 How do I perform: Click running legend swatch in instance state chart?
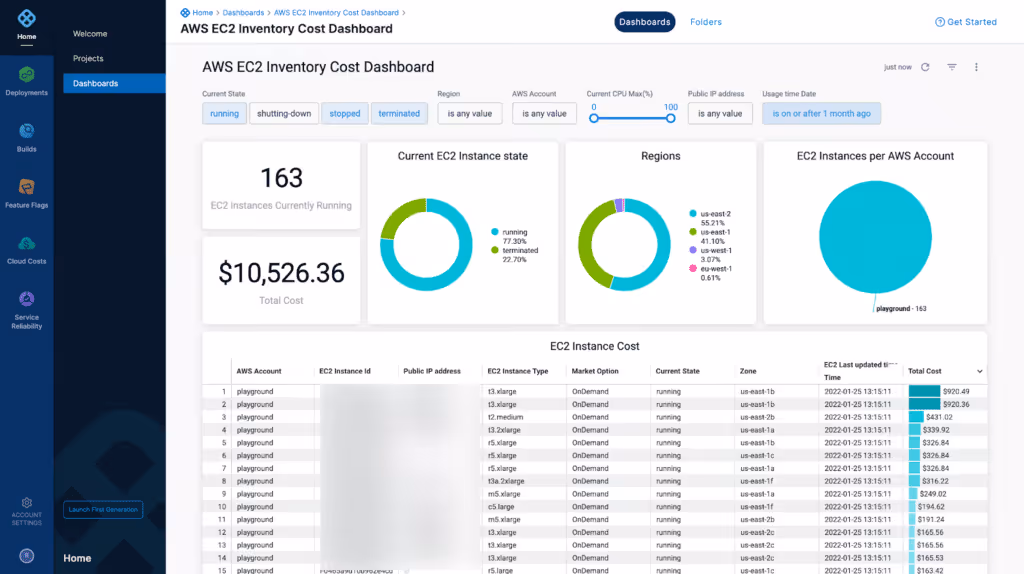point(495,232)
